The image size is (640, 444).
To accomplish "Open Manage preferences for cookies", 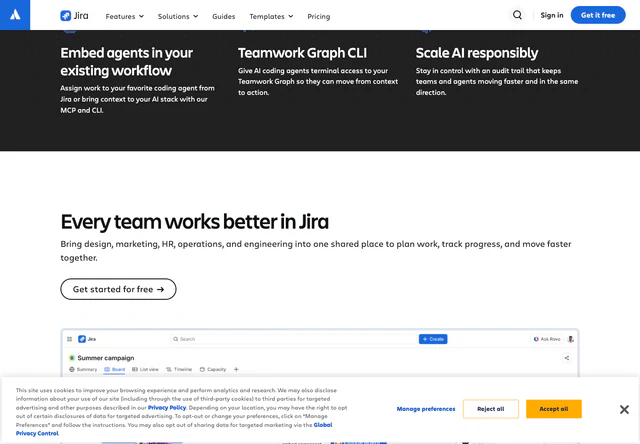I will pyautogui.click(x=426, y=409).
